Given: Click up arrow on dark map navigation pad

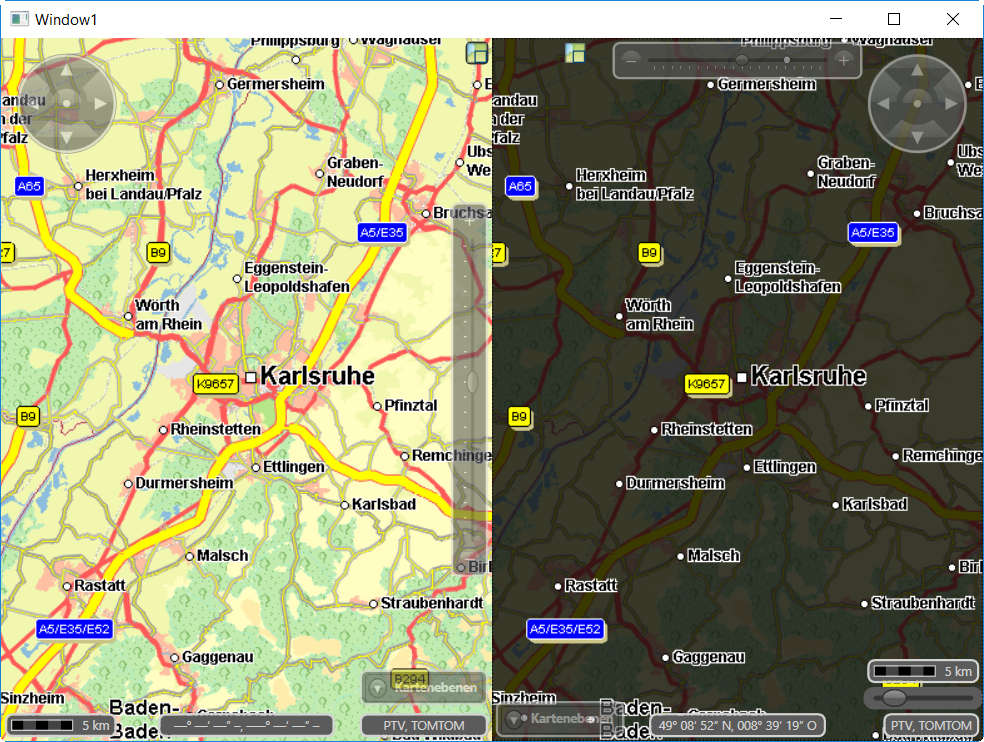Looking at the screenshot, I should [917, 70].
